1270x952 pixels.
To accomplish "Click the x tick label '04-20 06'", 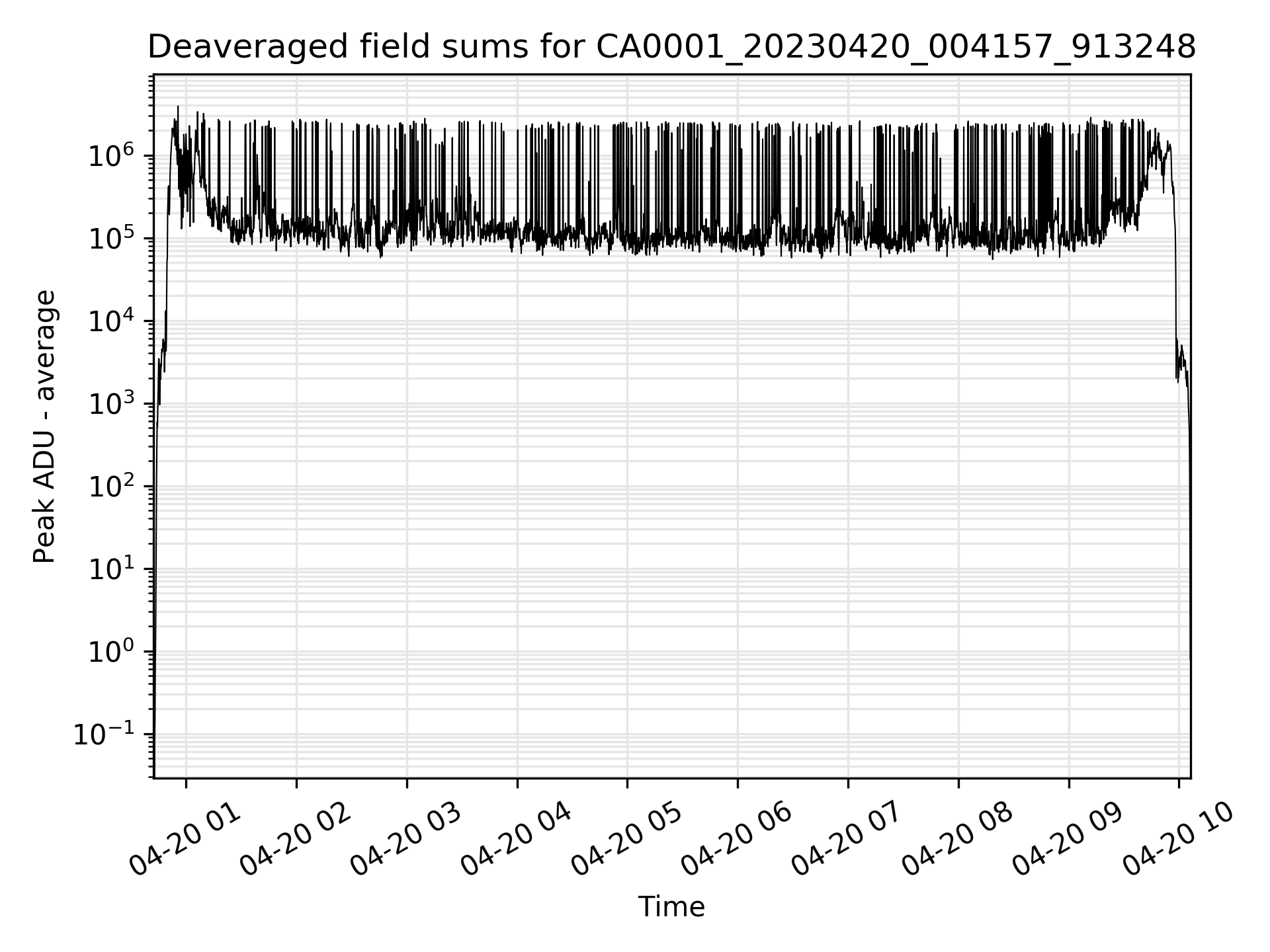I will coord(737,838).
